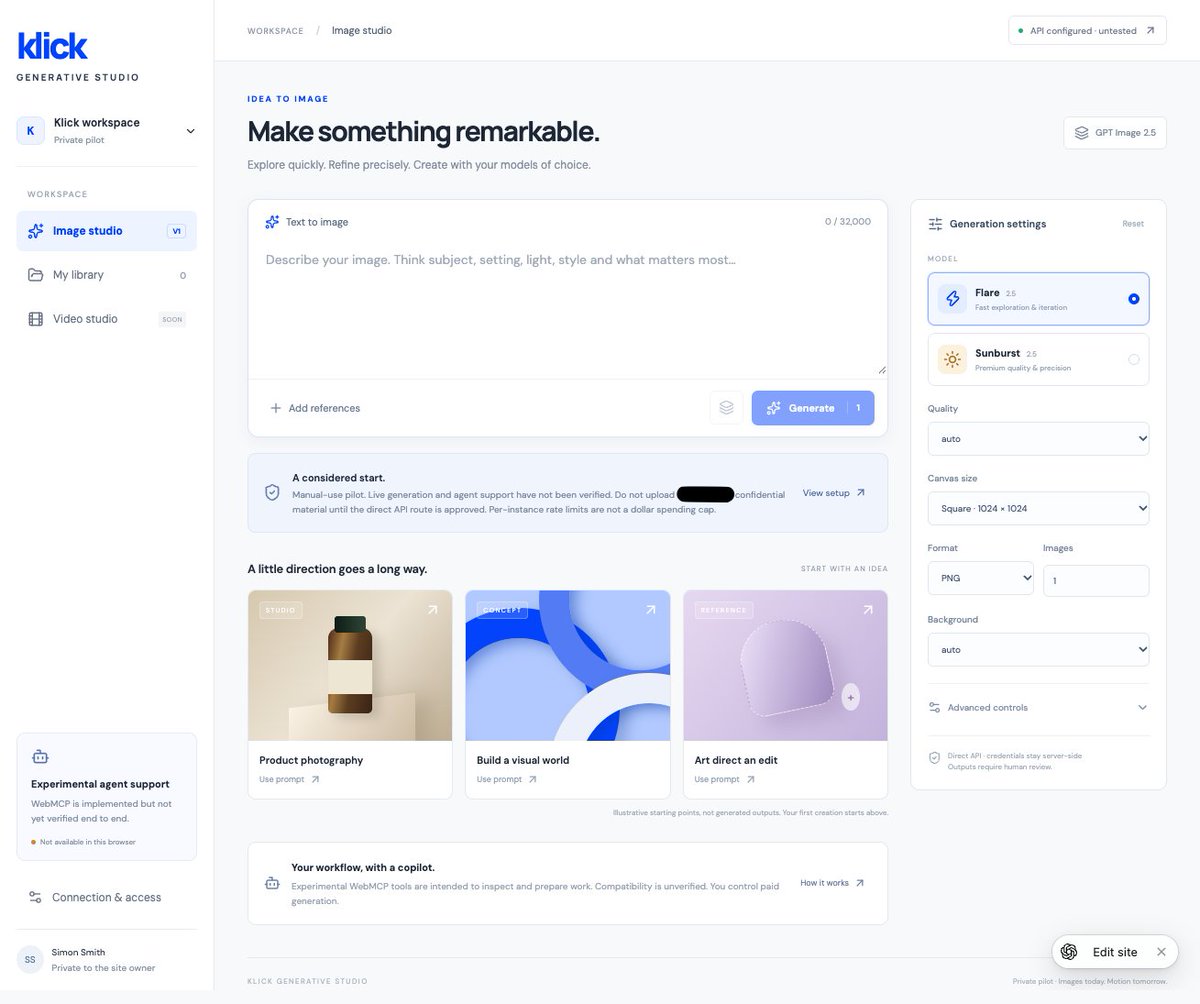
Task: Click the Klick logo in sidebar
Action: click(53, 46)
